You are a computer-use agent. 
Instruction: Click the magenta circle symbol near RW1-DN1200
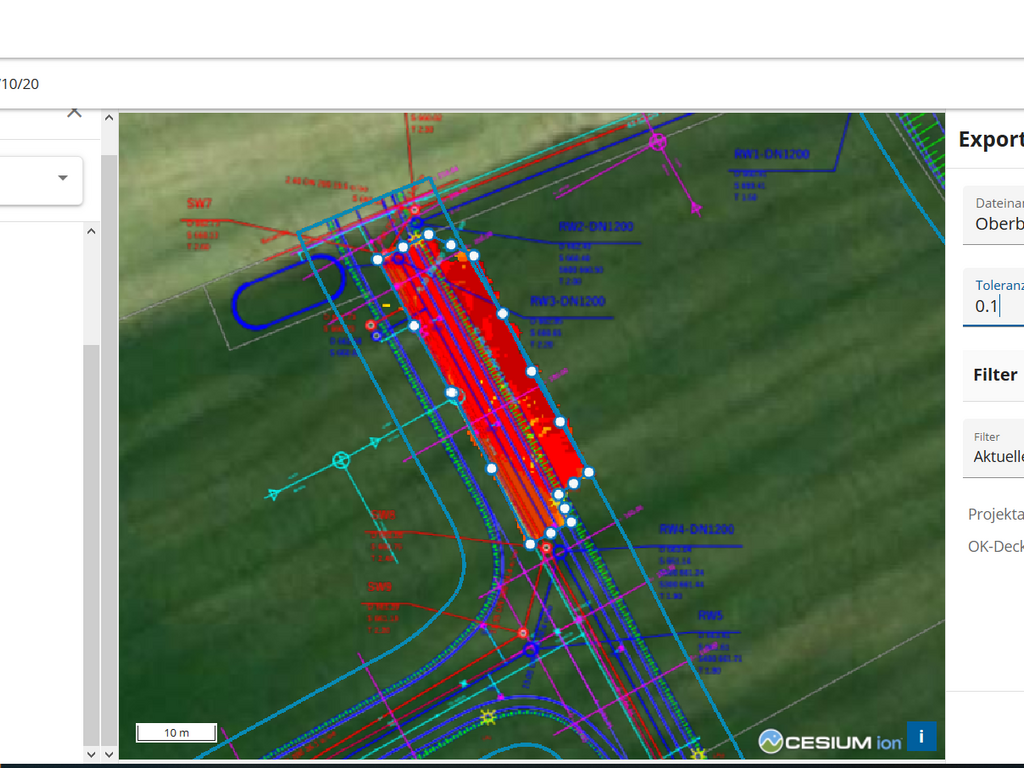(658, 141)
